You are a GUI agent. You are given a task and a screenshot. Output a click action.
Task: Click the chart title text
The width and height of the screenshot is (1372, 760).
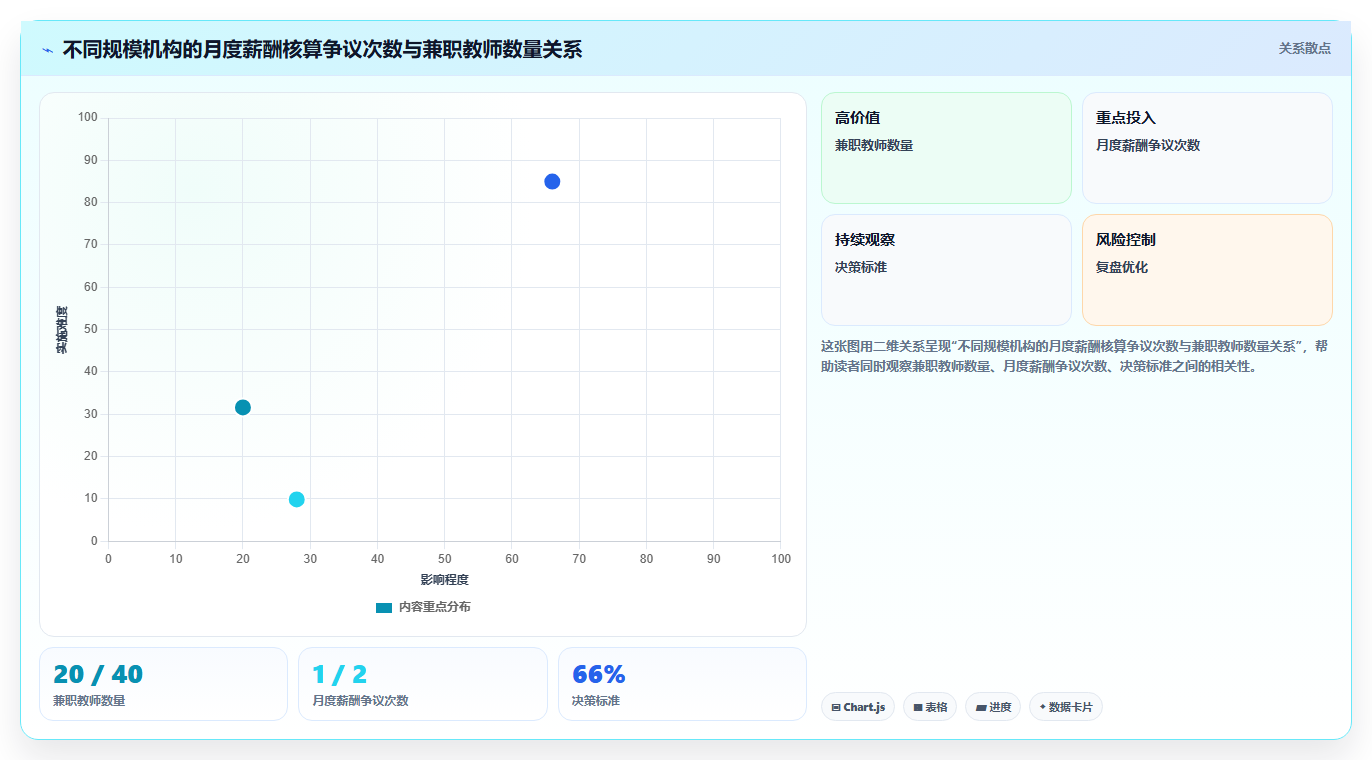tap(322, 49)
